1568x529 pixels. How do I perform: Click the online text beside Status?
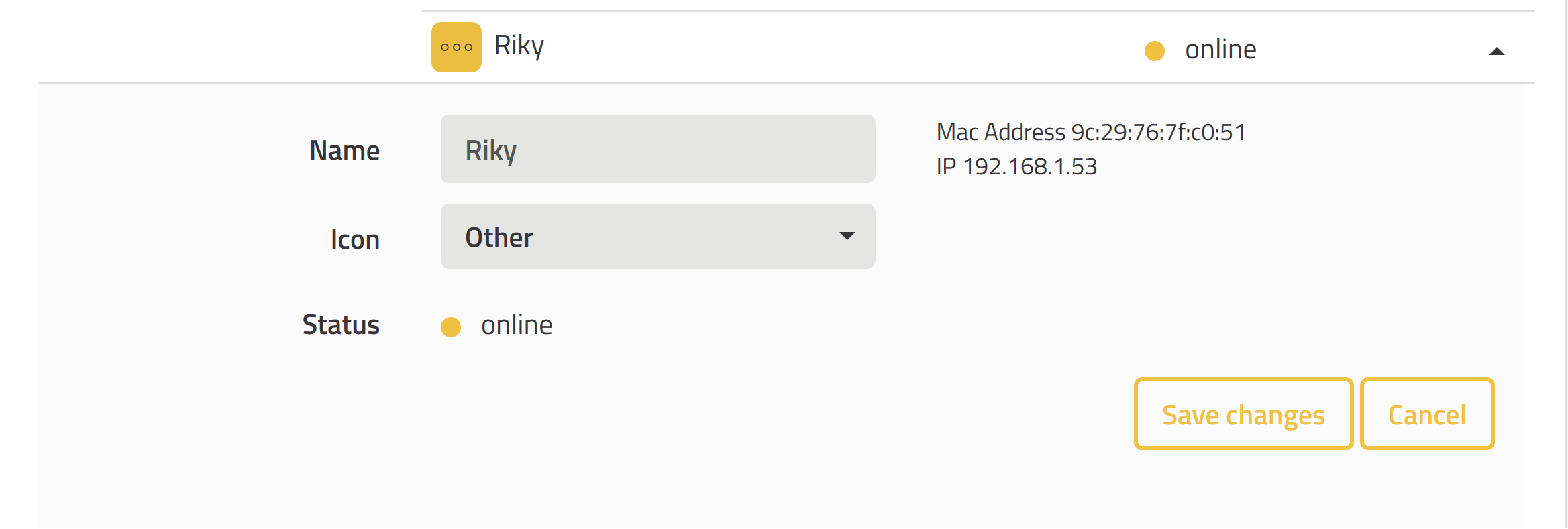517,325
